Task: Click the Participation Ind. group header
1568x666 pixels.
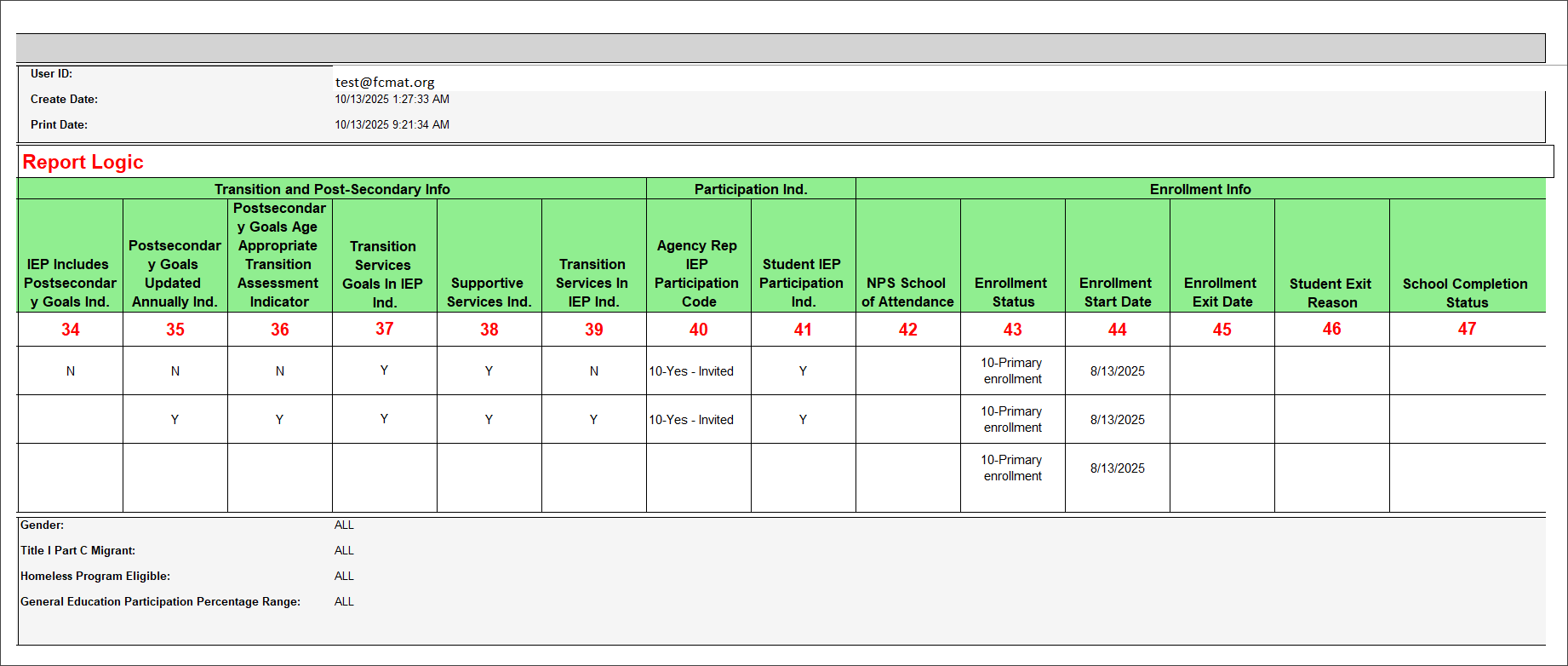Action: [x=751, y=189]
